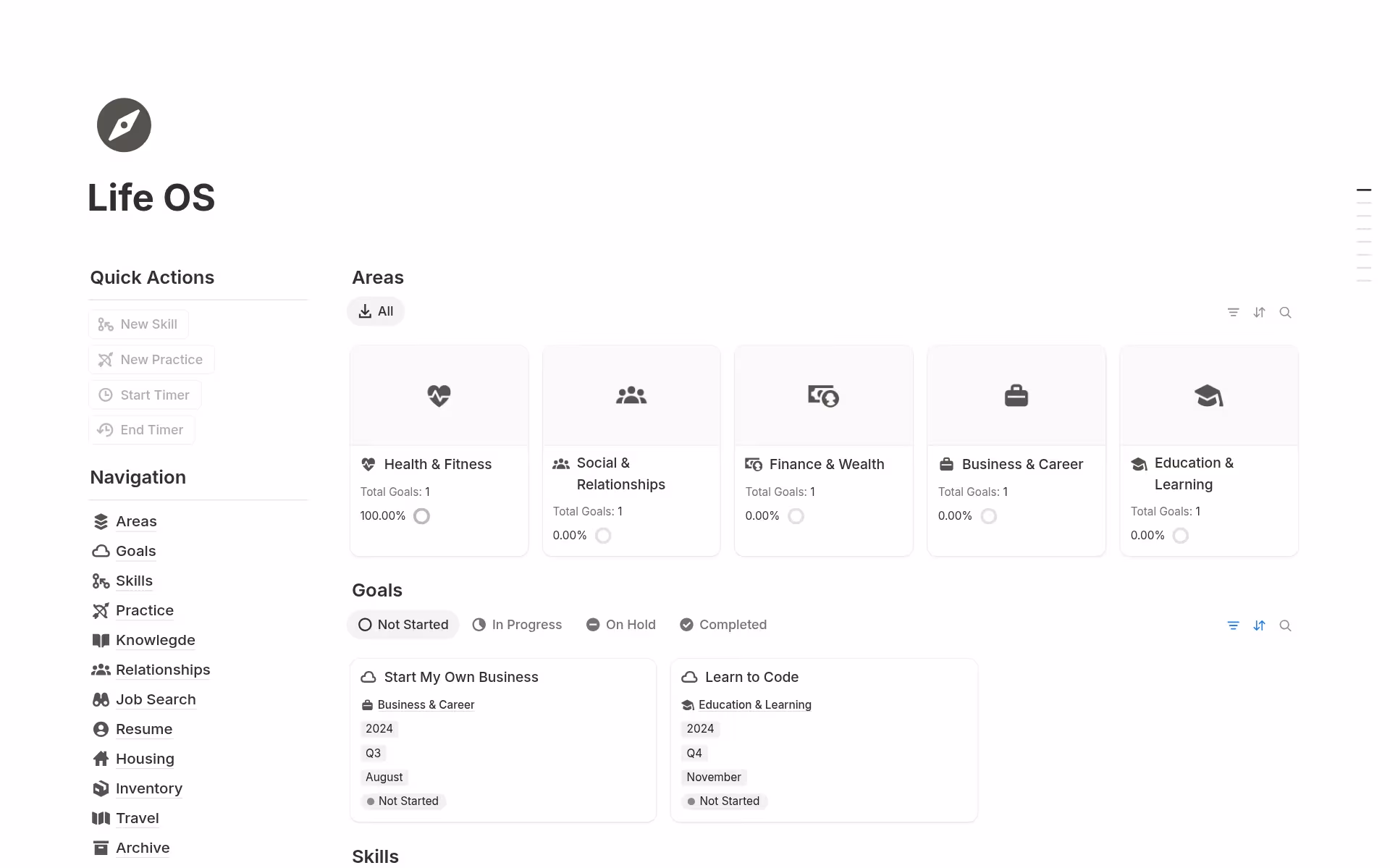Image resolution: width=1390 pixels, height=868 pixels.
Task: Open the Job Search navigation link
Action: (x=156, y=699)
